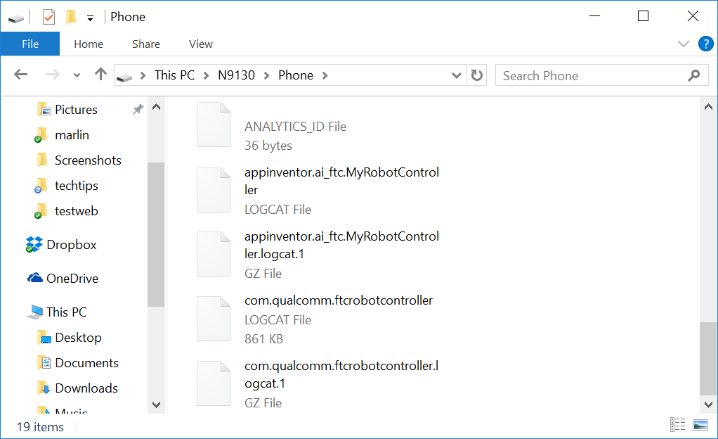Open the File menu
The image size is (718, 439).
(30, 44)
